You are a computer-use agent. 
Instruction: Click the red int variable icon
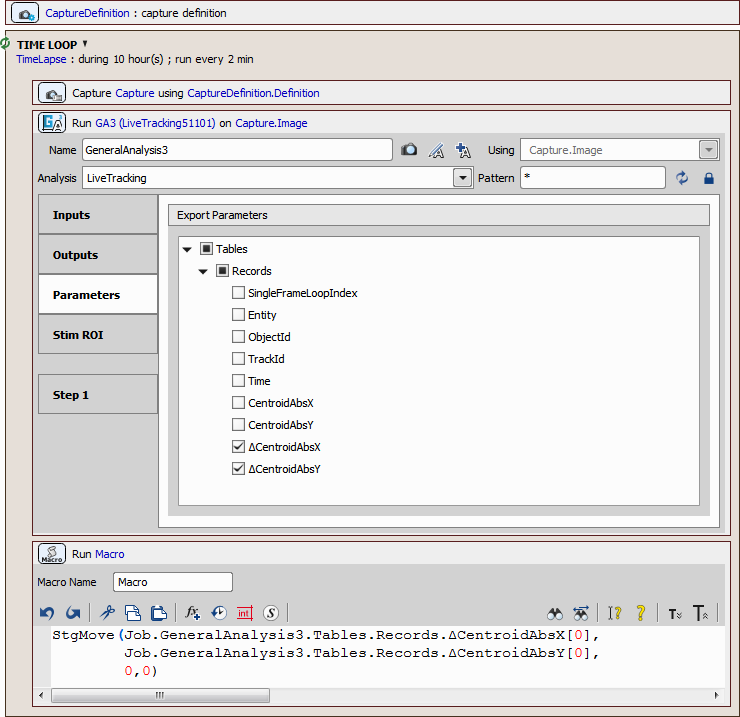click(244, 613)
